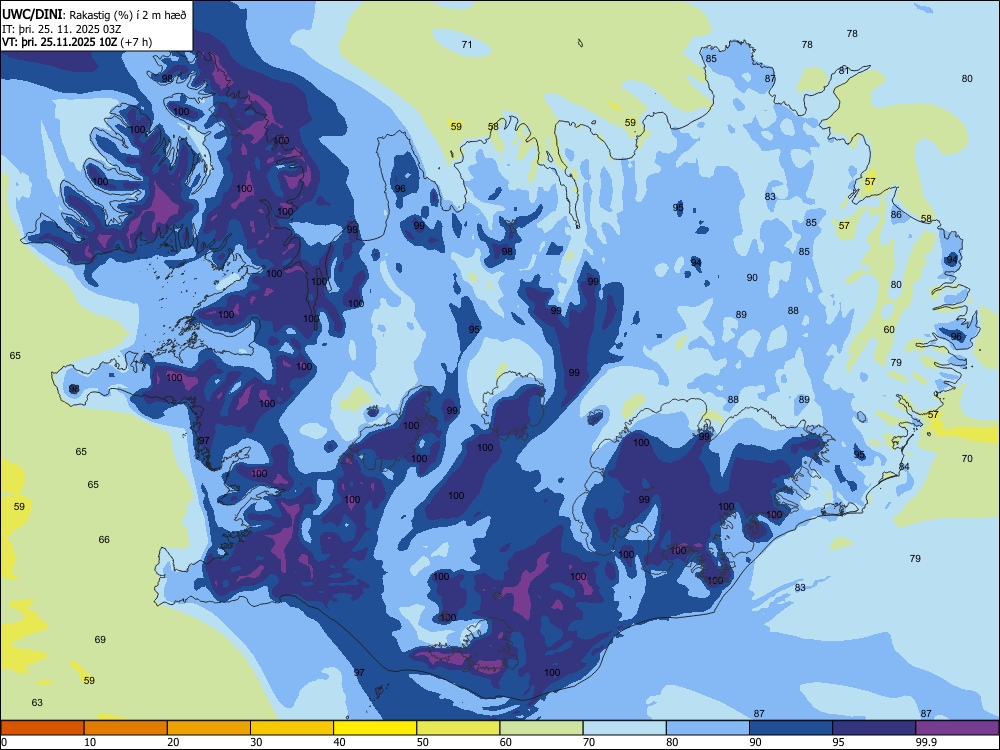
Task: Click the 'VT: þri. 25.11.2025 10Z (+7 h)' line
Action: pos(77,42)
